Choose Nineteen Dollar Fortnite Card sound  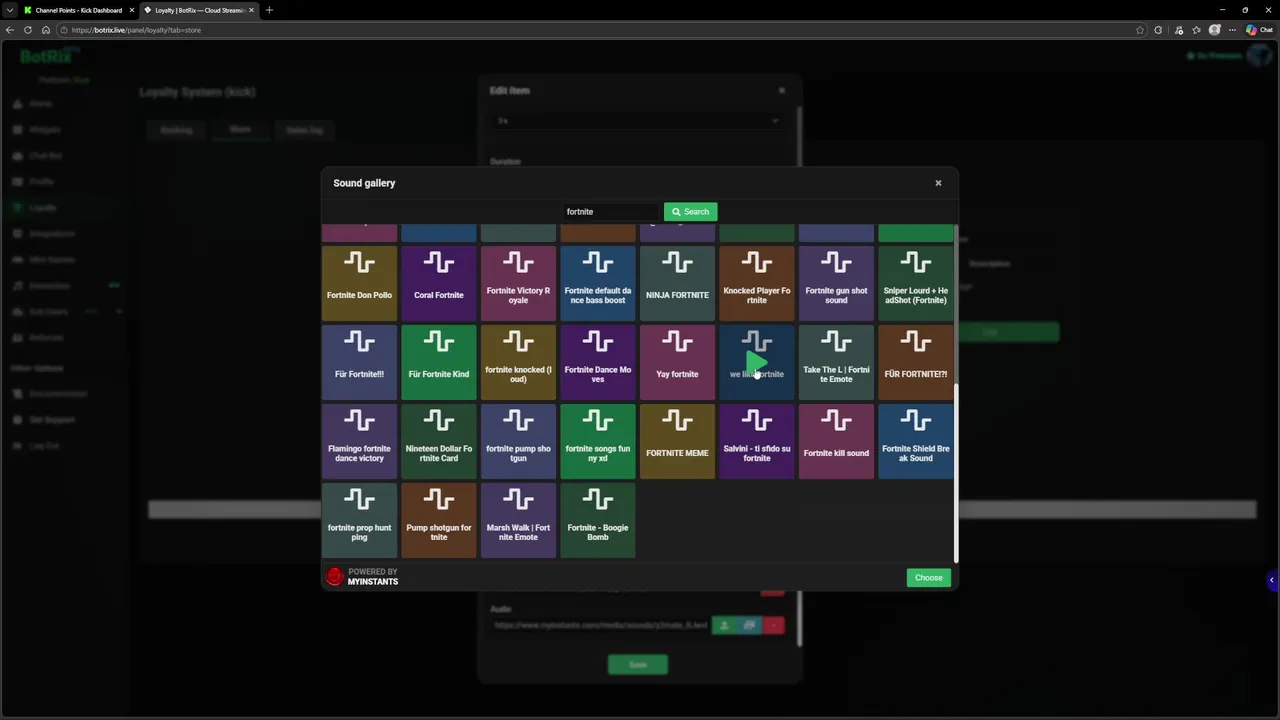click(x=439, y=441)
